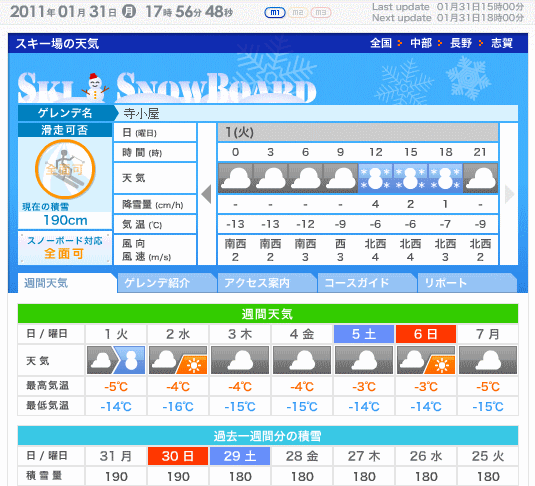Open the アクセス案内 tab

(x=267, y=283)
